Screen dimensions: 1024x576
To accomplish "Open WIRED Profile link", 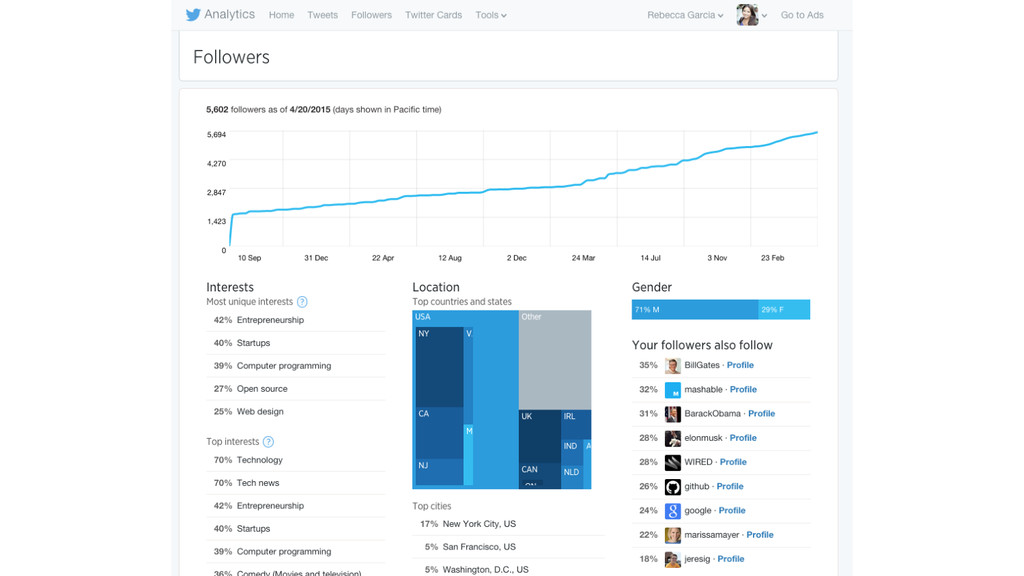I will pos(733,462).
